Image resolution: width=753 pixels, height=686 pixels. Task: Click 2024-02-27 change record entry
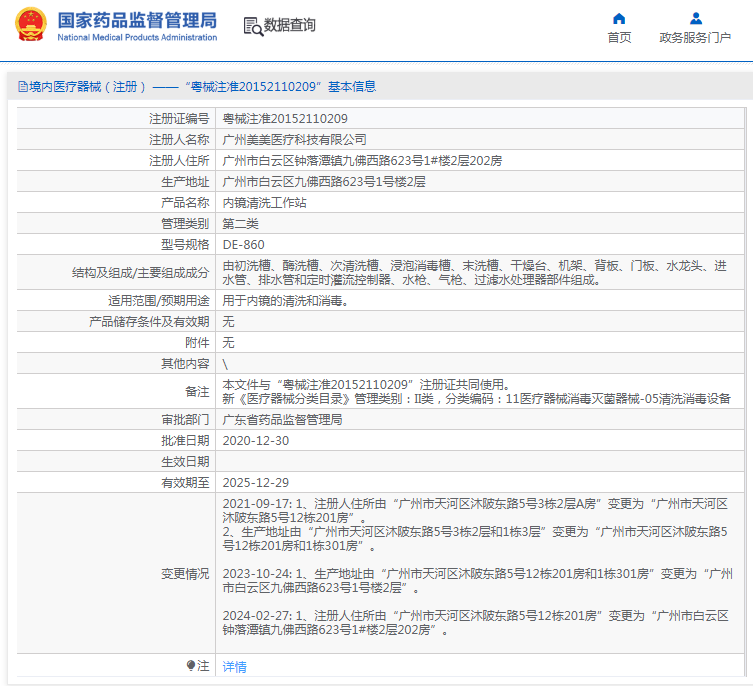475,623
